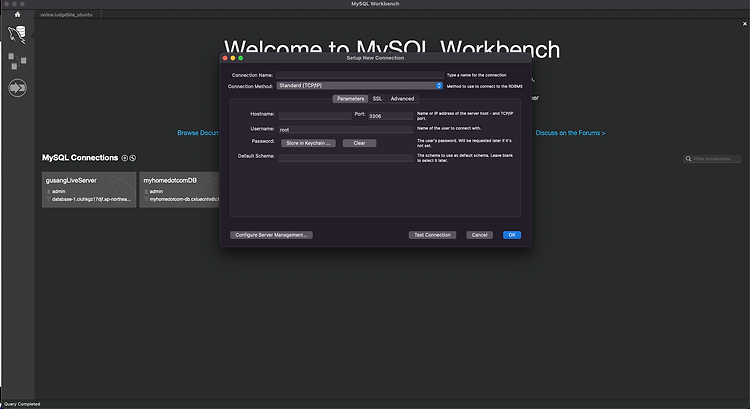Open Discuss on the Forums link
Viewport: 750px width, 409px height.
click(x=570, y=133)
